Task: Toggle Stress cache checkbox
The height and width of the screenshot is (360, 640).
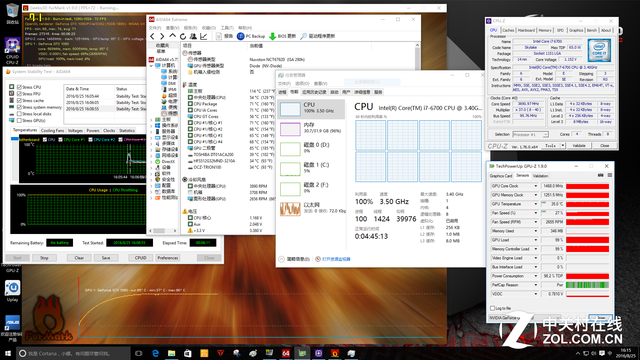Action: pyautogui.click(x=19, y=100)
